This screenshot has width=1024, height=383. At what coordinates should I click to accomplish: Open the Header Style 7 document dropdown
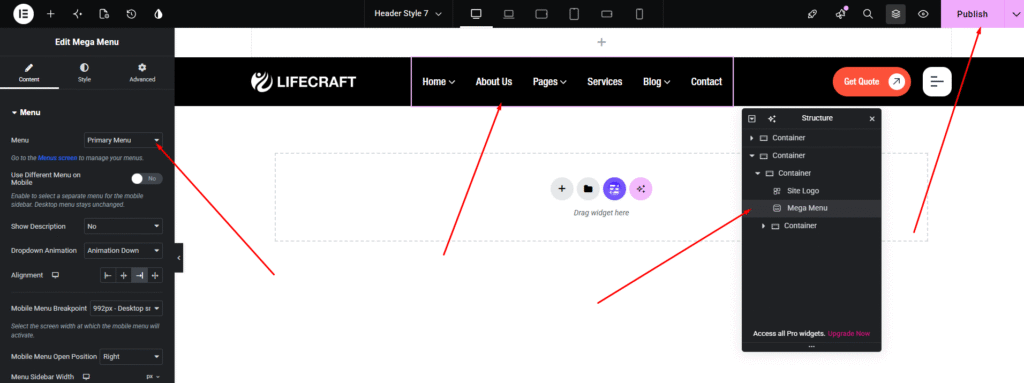tap(408, 14)
